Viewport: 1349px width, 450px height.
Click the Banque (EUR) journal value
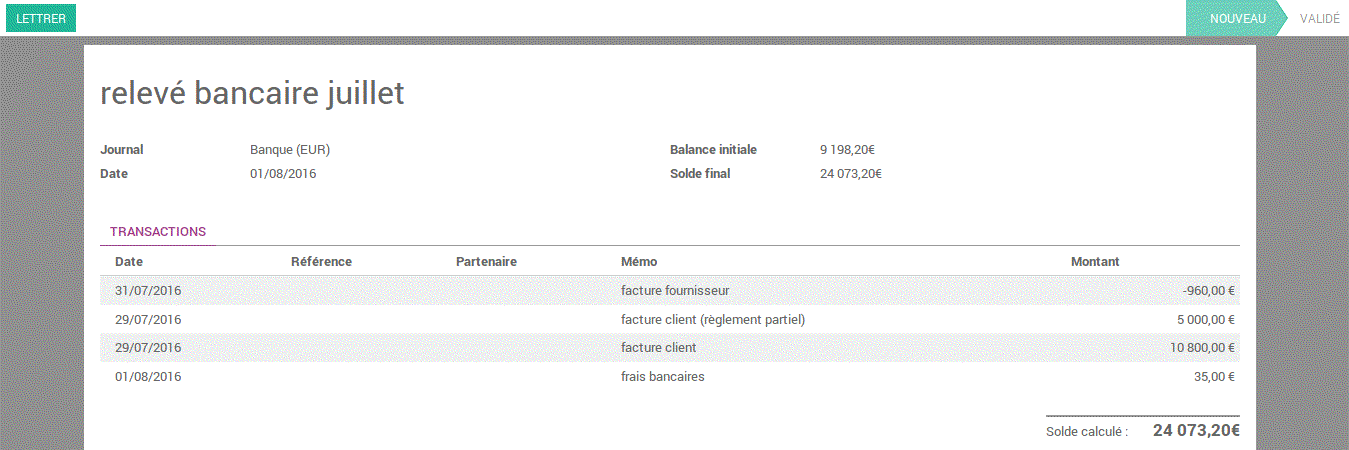[290, 150]
